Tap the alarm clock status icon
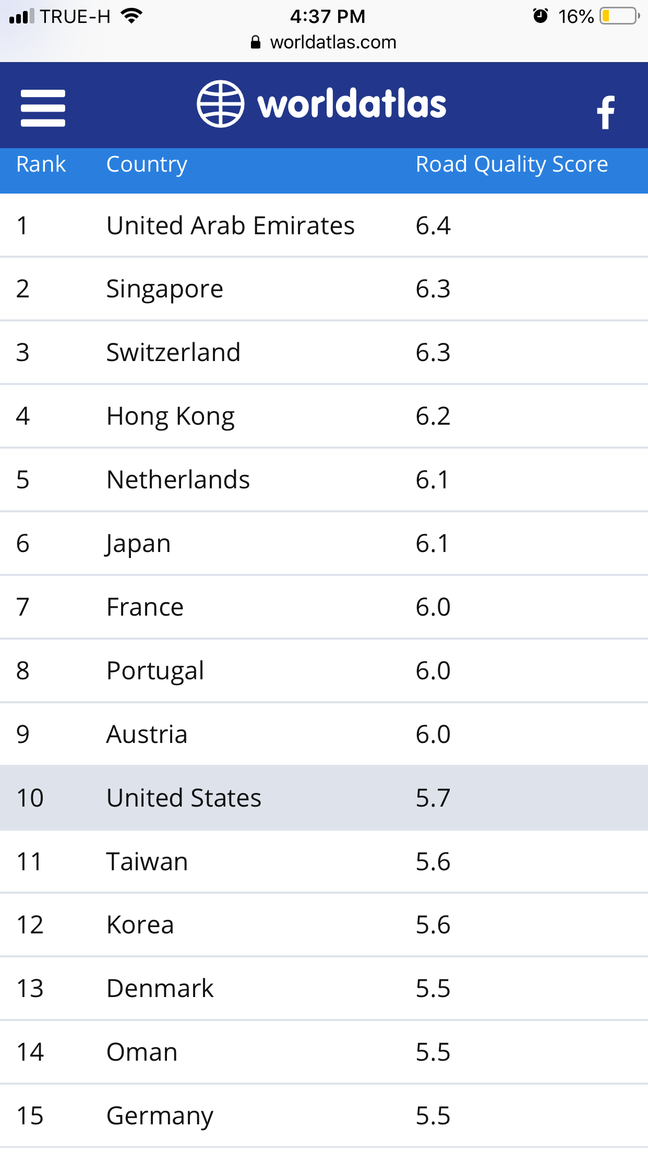This screenshot has width=648, height=1152. [x=541, y=15]
